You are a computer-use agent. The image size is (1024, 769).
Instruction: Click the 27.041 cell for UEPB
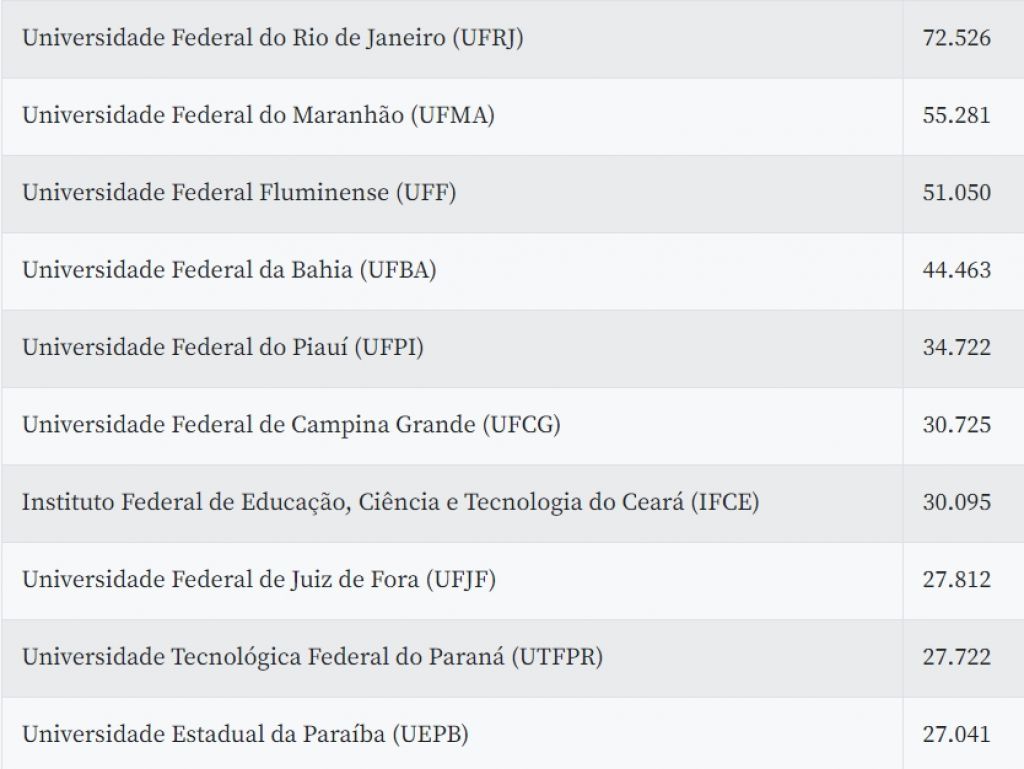[956, 734]
